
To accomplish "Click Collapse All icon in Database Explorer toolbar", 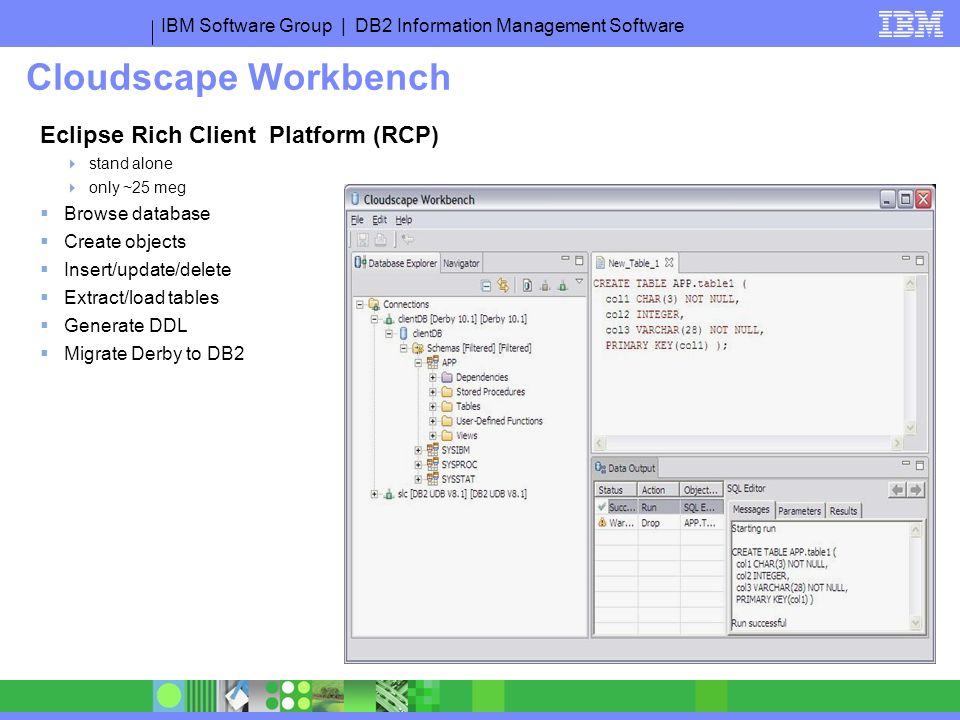I will click(486, 286).
